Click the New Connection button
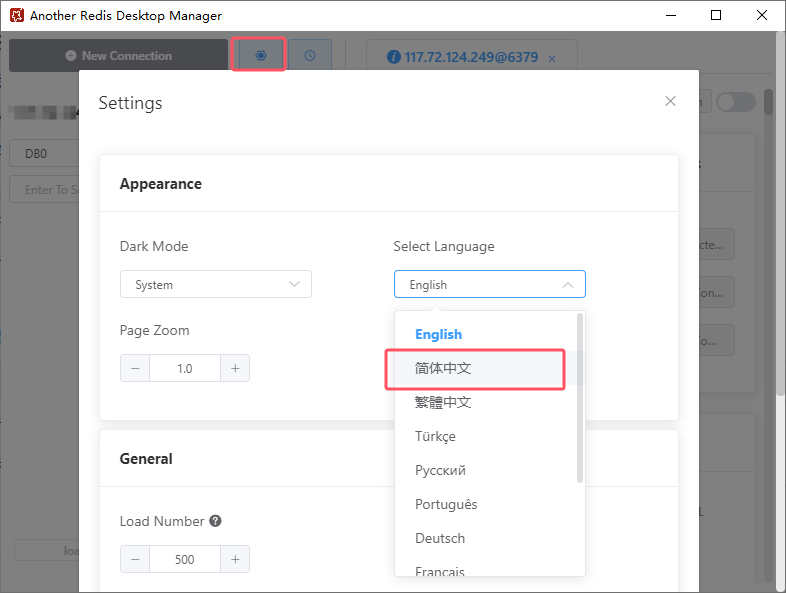 pos(118,56)
